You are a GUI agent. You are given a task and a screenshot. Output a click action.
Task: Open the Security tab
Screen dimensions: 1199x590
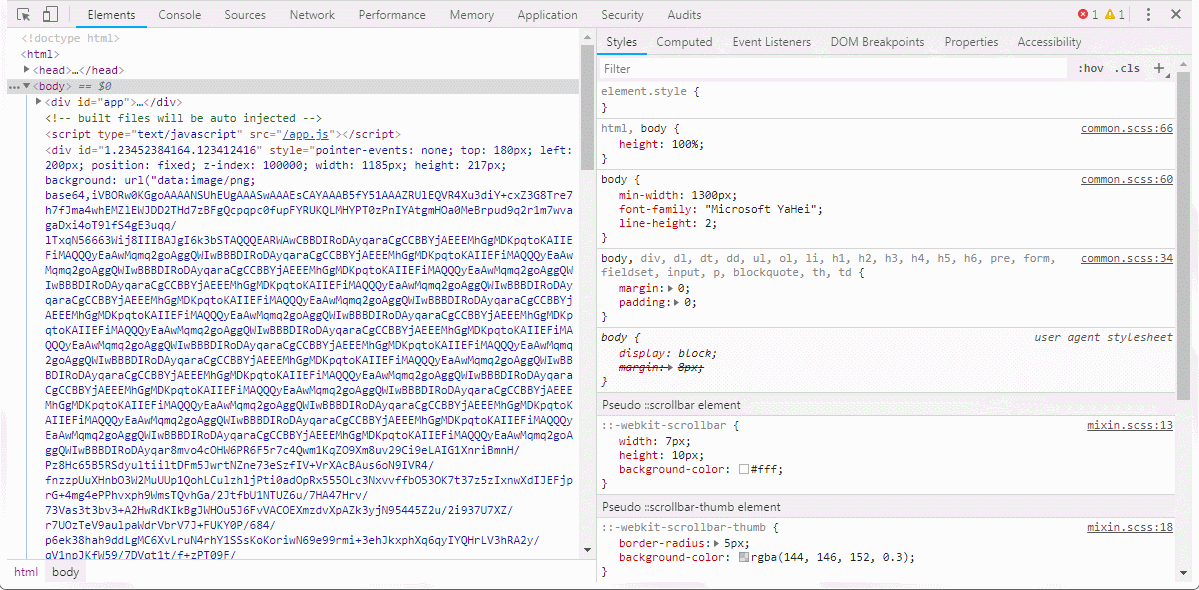[x=622, y=15]
